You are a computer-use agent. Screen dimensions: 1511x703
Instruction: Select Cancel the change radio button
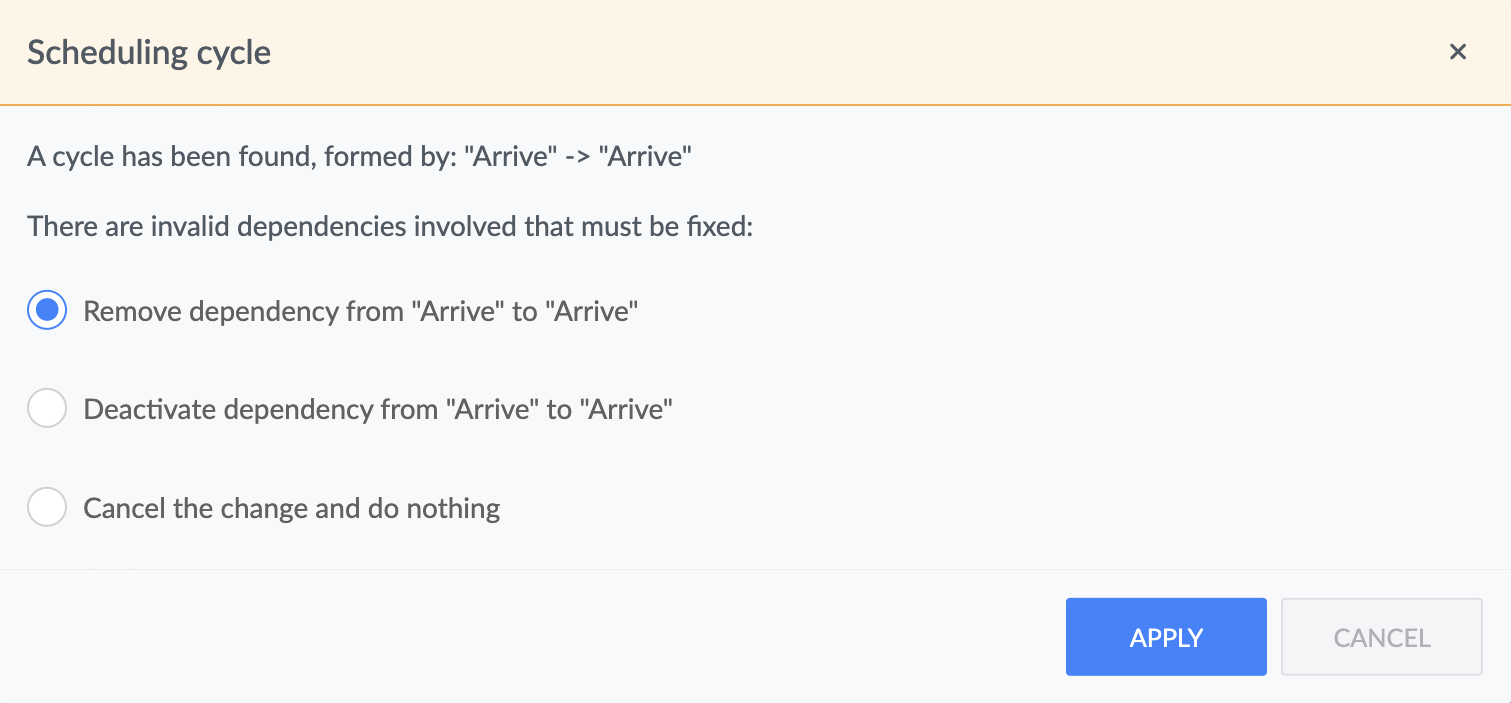point(47,508)
